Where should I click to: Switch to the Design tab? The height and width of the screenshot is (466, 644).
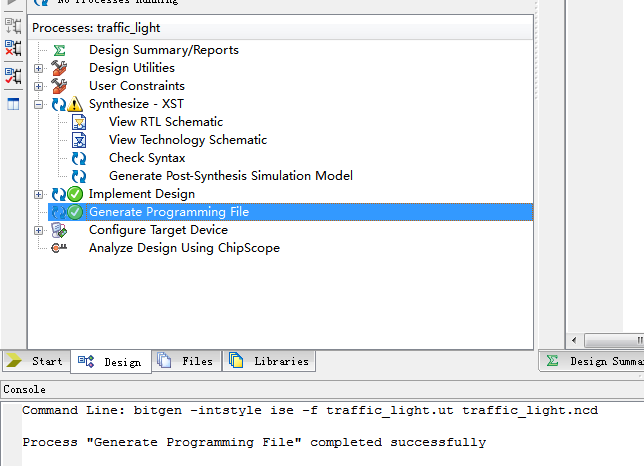click(111, 362)
